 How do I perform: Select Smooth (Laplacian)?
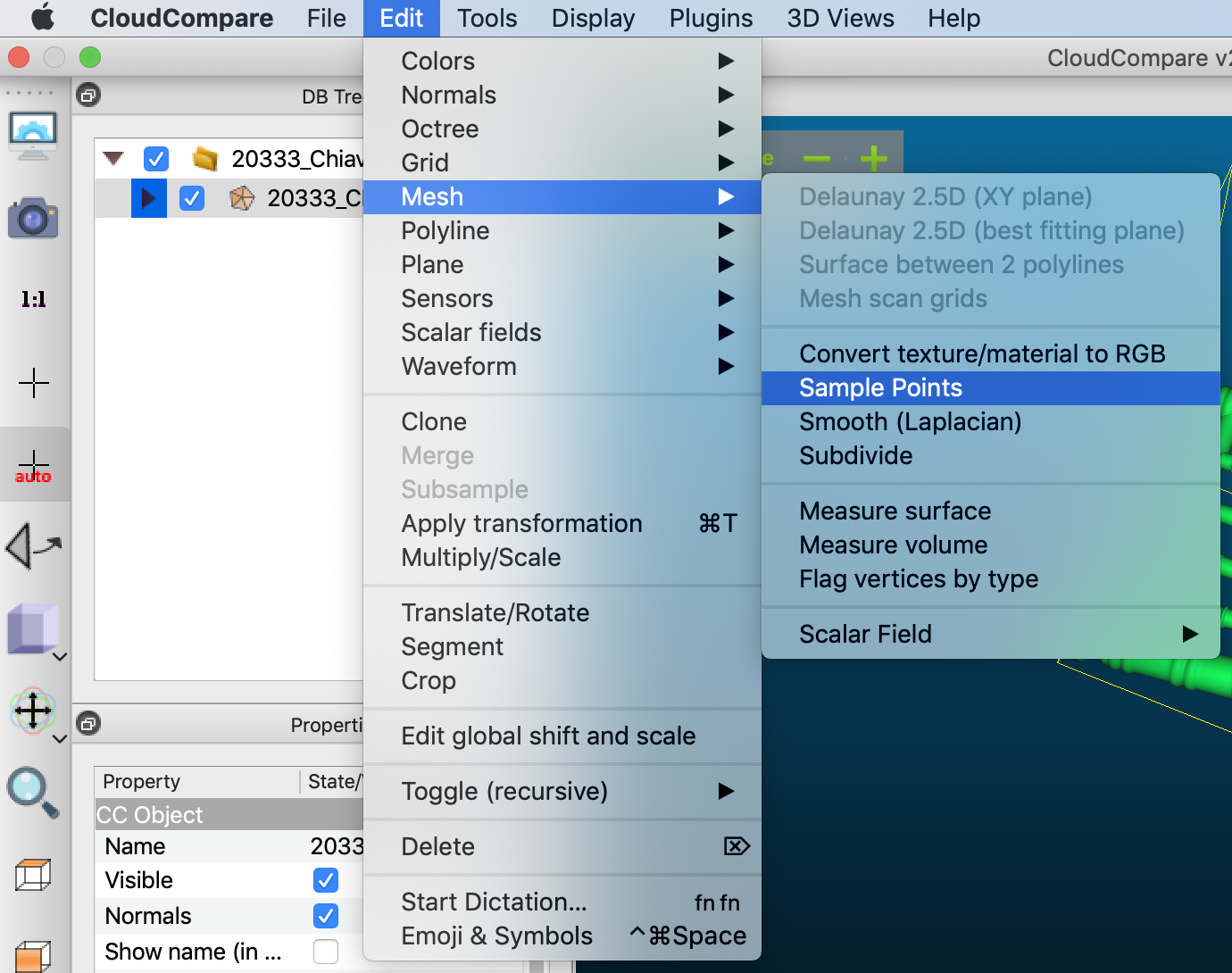[x=991, y=421]
